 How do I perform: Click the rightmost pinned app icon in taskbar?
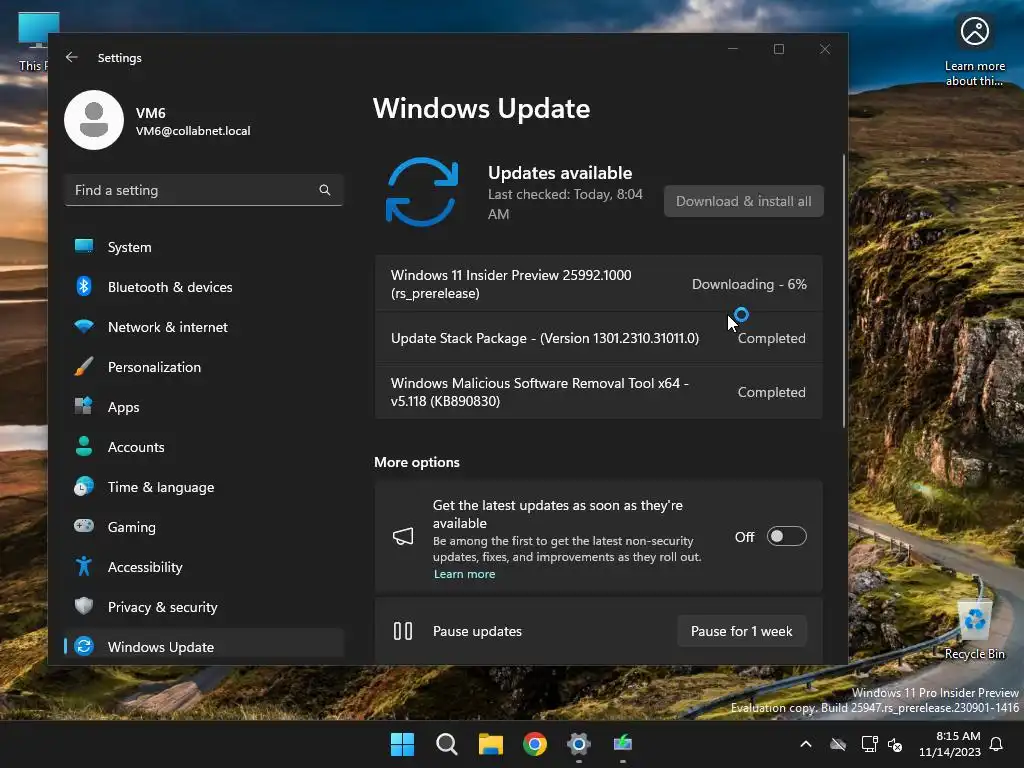(x=623, y=744)
